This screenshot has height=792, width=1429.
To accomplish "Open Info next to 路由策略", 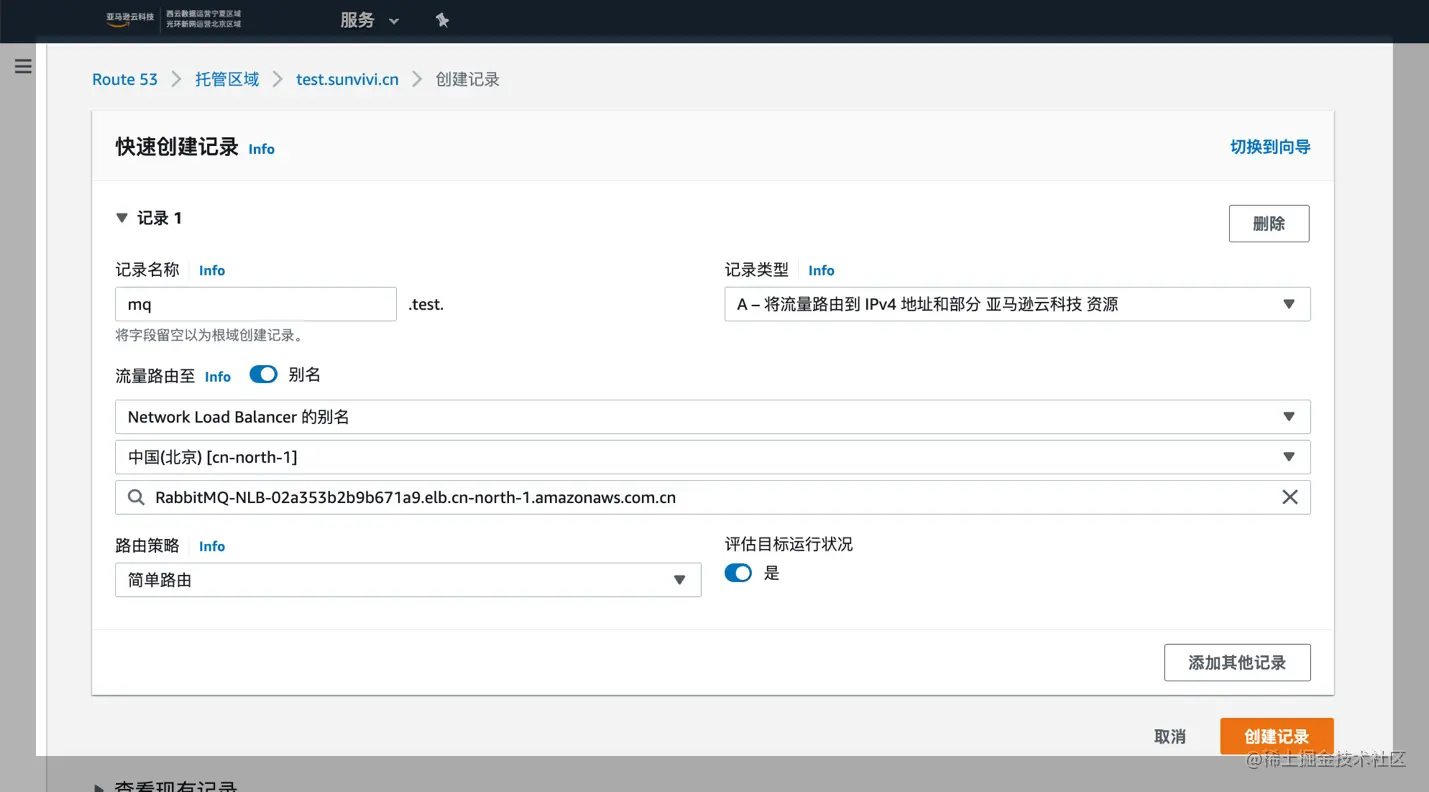I will click(212, 546).
